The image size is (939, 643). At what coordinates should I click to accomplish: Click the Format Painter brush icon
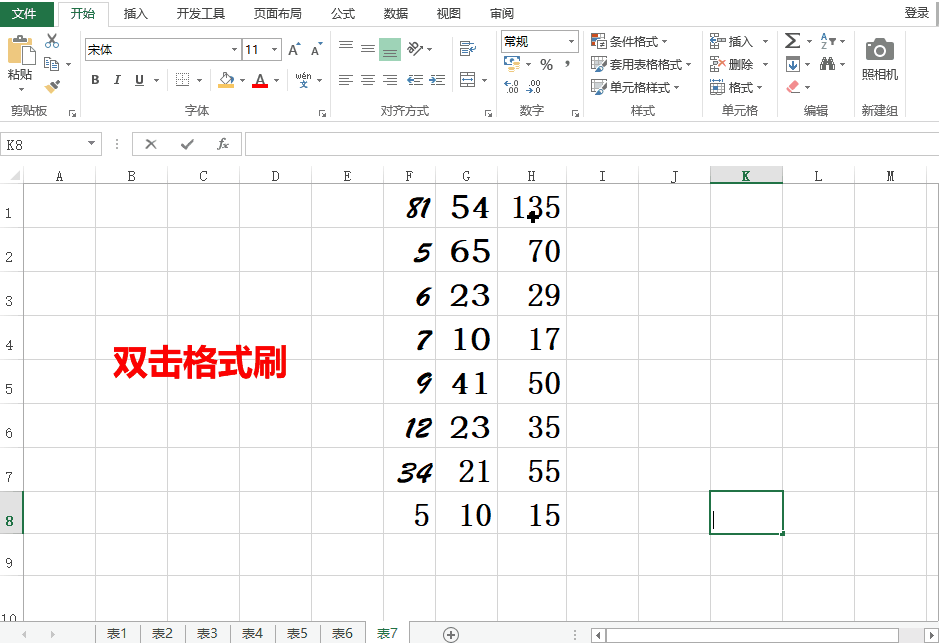tap(52, 87)
